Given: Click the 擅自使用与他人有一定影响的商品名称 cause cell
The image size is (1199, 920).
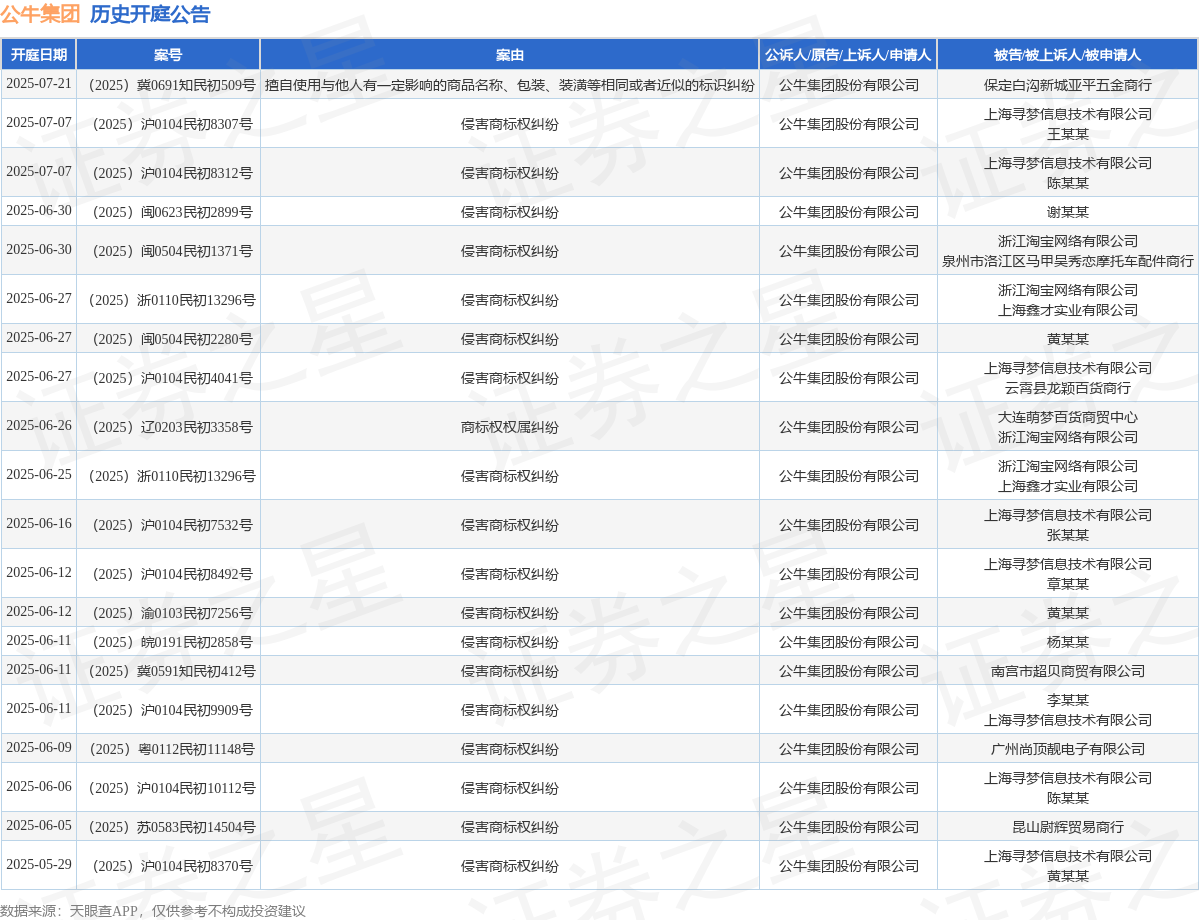Looking at the screenshot, I should [510, 85].
